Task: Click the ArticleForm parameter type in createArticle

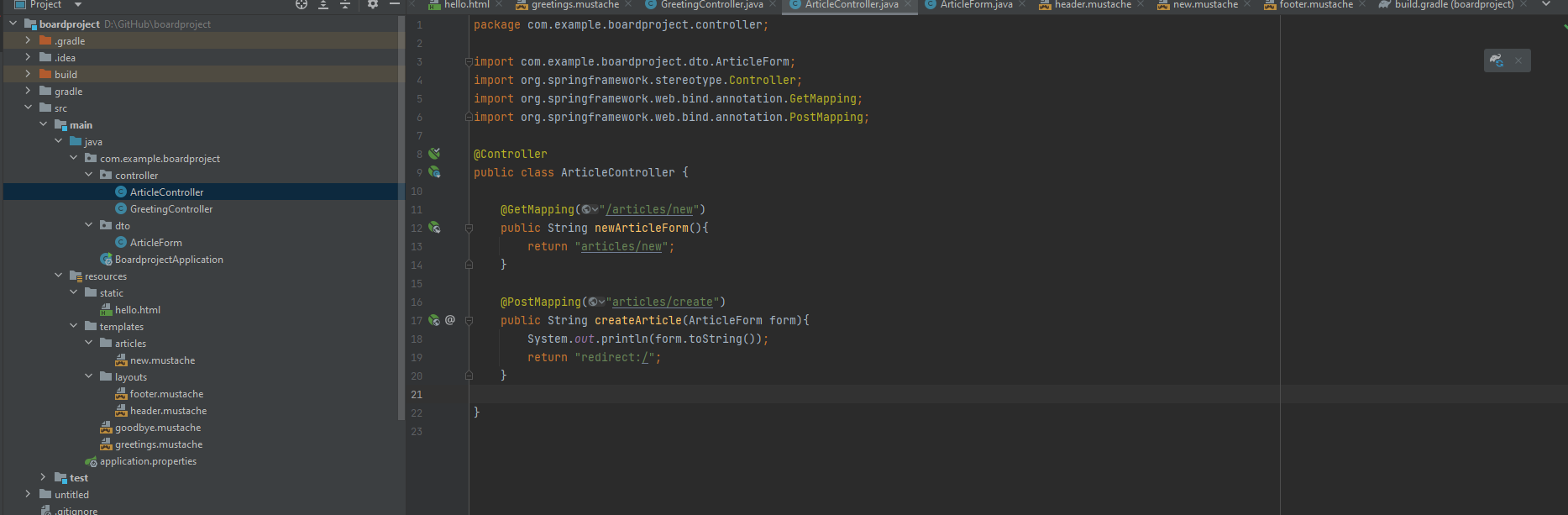Action: point(726,321)
